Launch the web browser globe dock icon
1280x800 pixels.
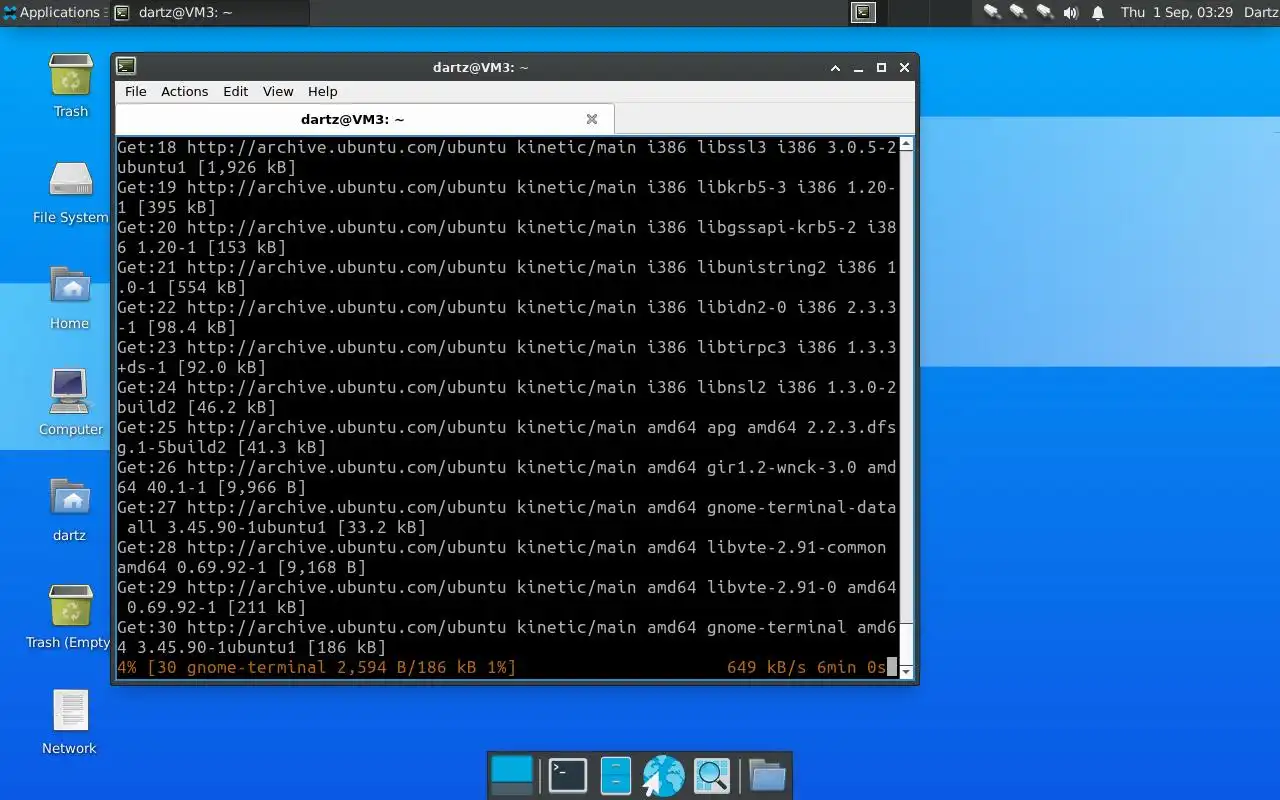tap(663, 775)
